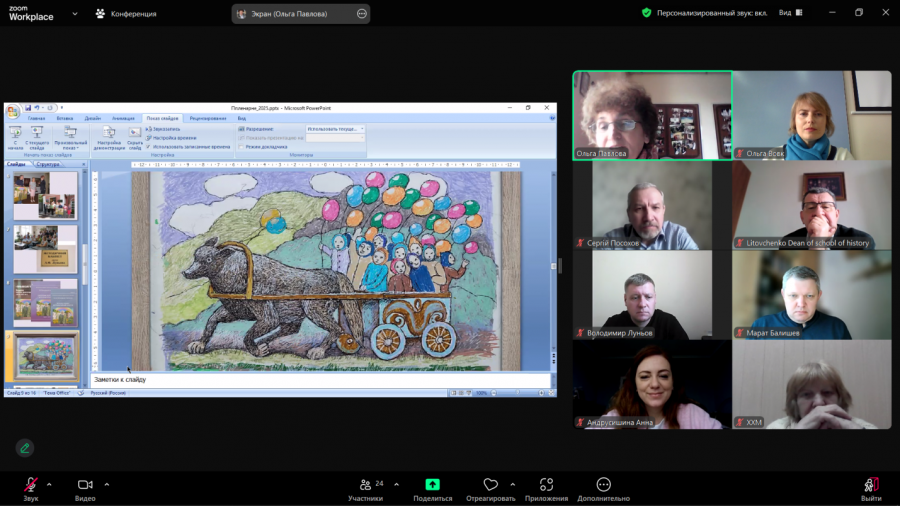Click the Undo icon in PowerPoint toolbar
The width and height of the screenshot is (900, 506).
[x=37, y=108]
